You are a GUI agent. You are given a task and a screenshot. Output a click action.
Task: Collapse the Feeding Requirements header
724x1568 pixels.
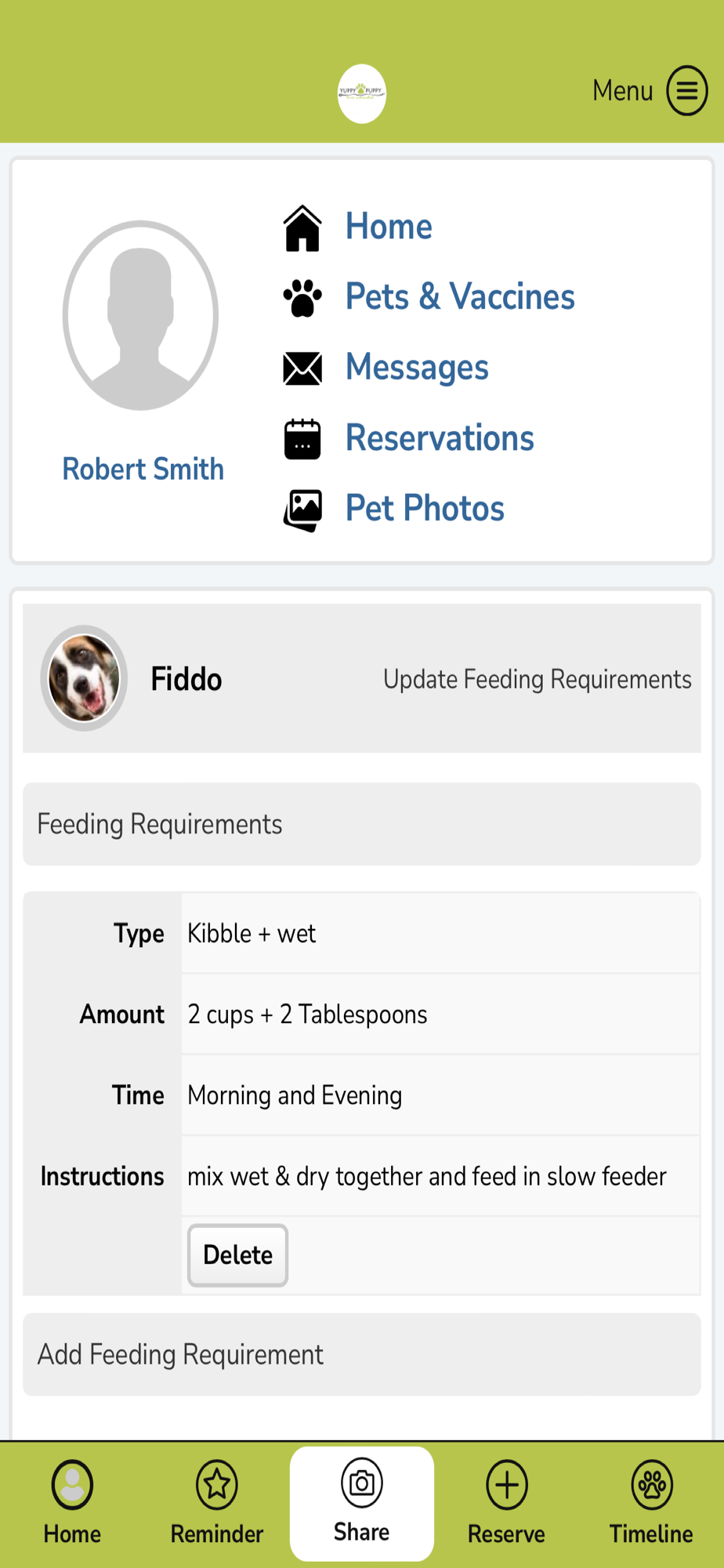click(x=361, y=824)
